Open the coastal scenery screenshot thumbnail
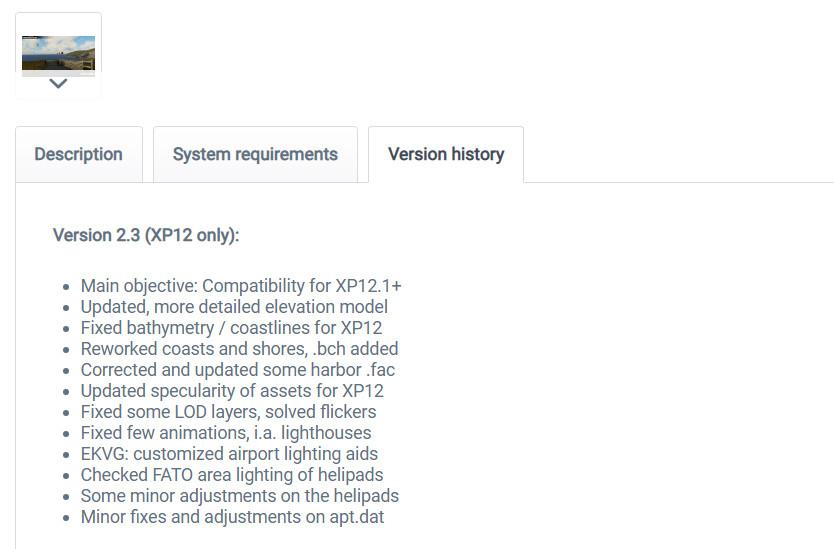Viewport: 834px width, 549px height. 59,53
